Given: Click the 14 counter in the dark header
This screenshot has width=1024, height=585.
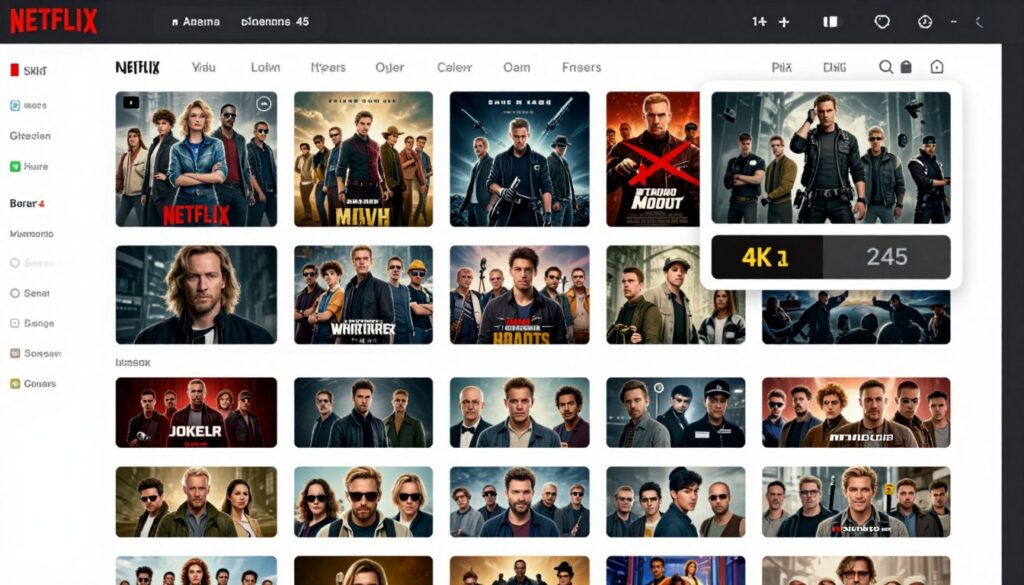Looking at the screenshot, I should [x=759, y=22].
